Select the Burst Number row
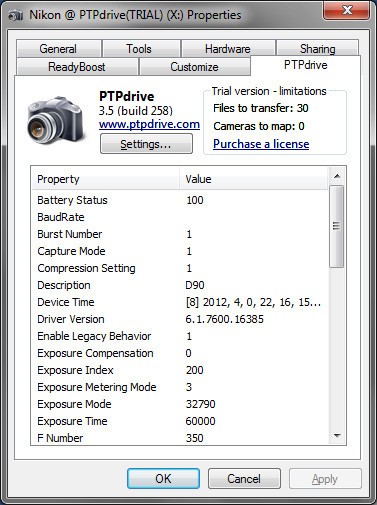 click(180, 234)
